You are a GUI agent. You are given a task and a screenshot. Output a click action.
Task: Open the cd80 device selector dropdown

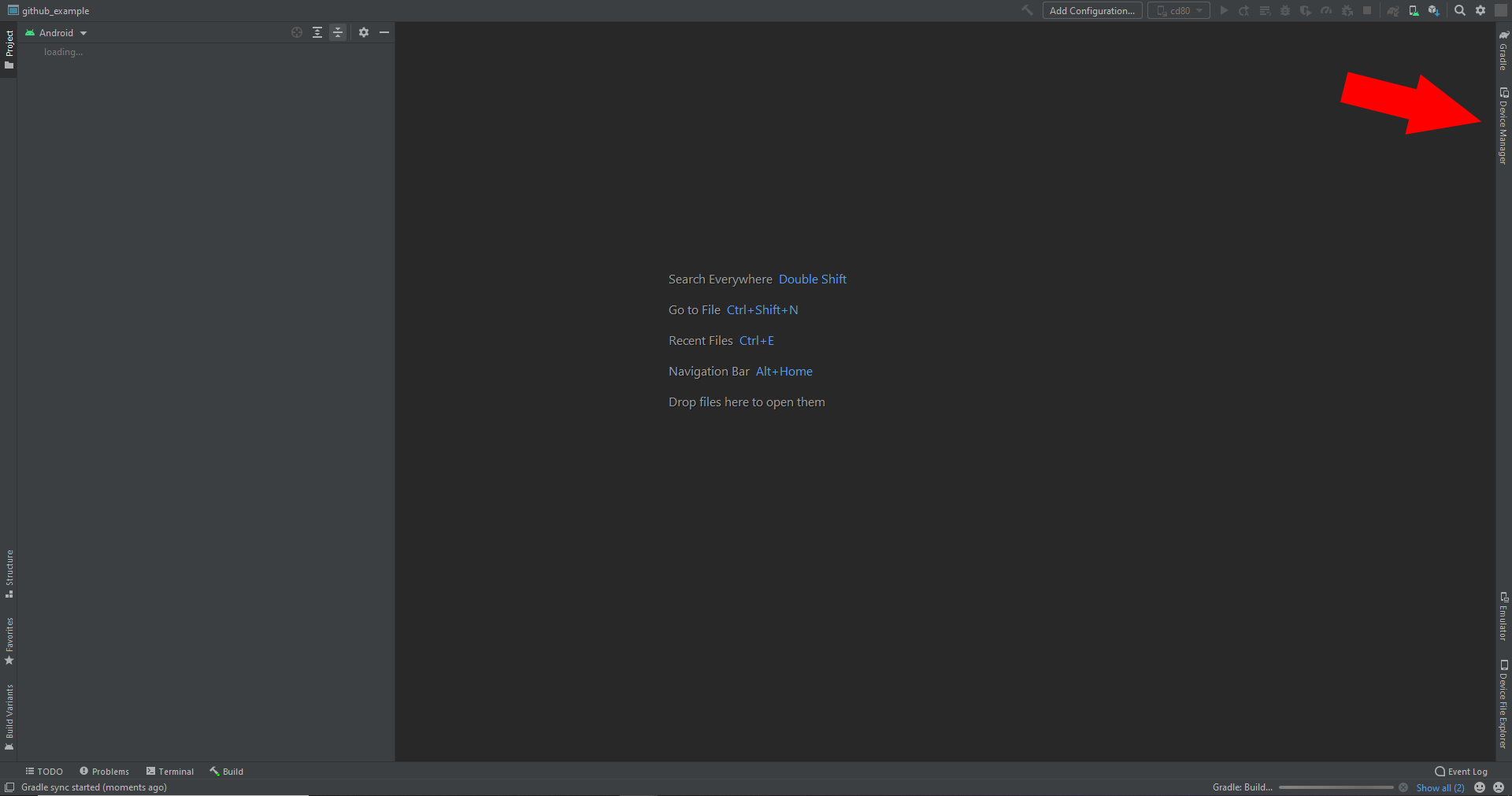tap(1178, 10)
